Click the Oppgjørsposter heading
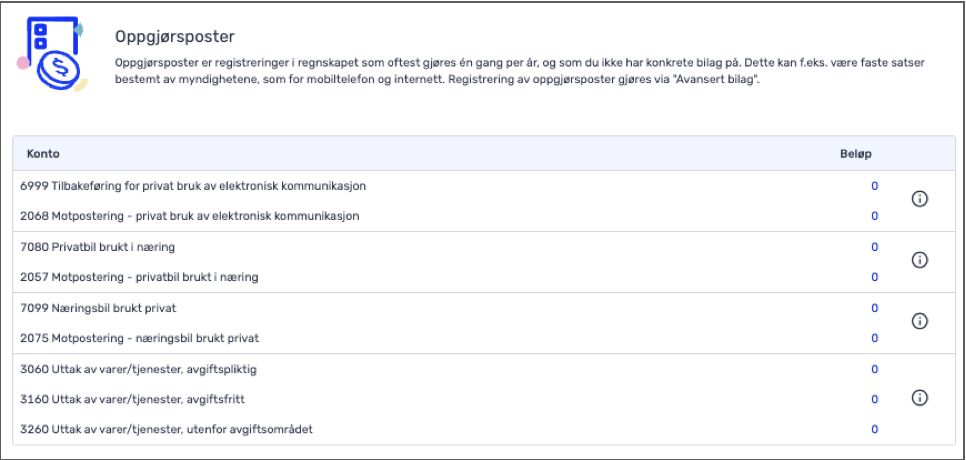 pyautogui.click(x=175, y=37)
